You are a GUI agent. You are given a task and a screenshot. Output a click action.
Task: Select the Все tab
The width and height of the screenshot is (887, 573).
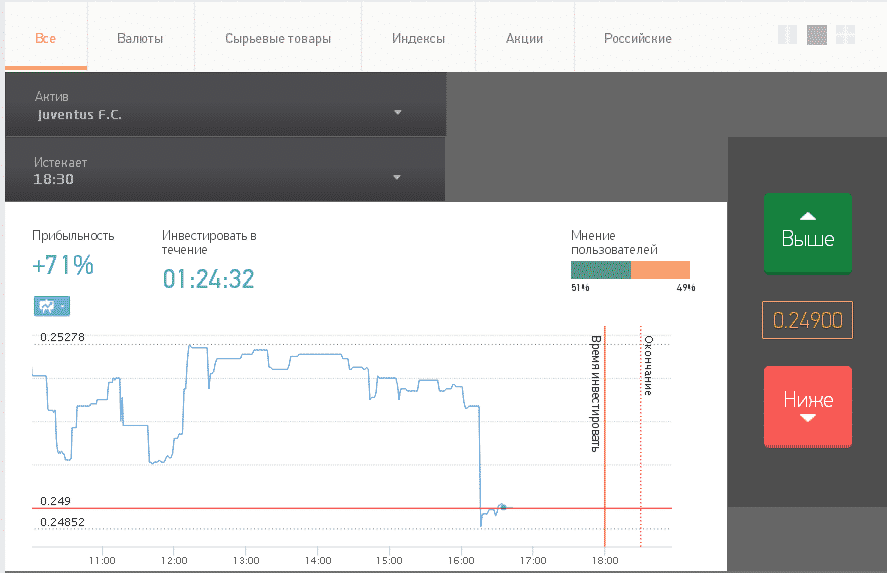tap(46, 38)
